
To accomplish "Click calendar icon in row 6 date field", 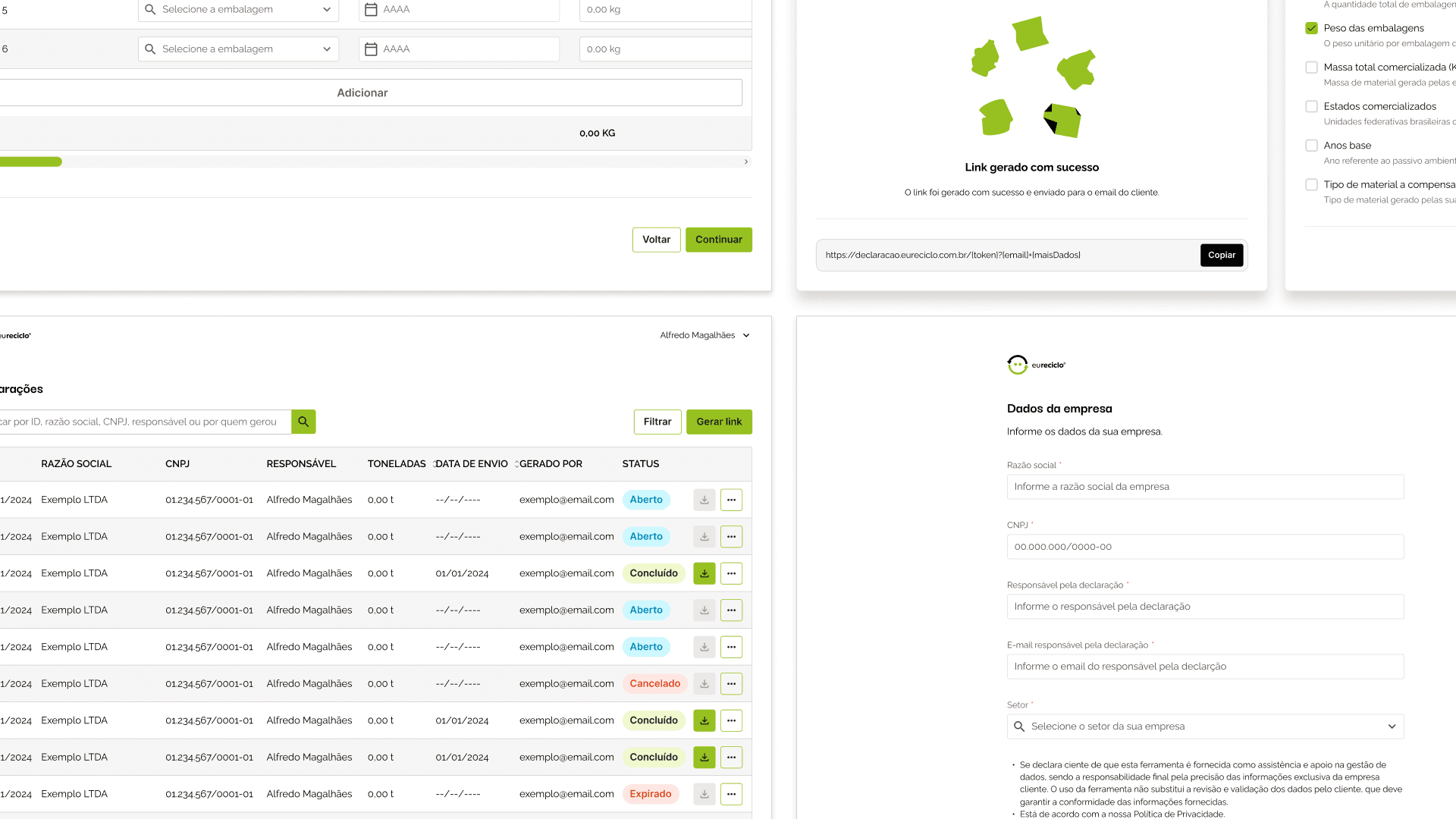I will pyautogui.click(x=371, y=49).
